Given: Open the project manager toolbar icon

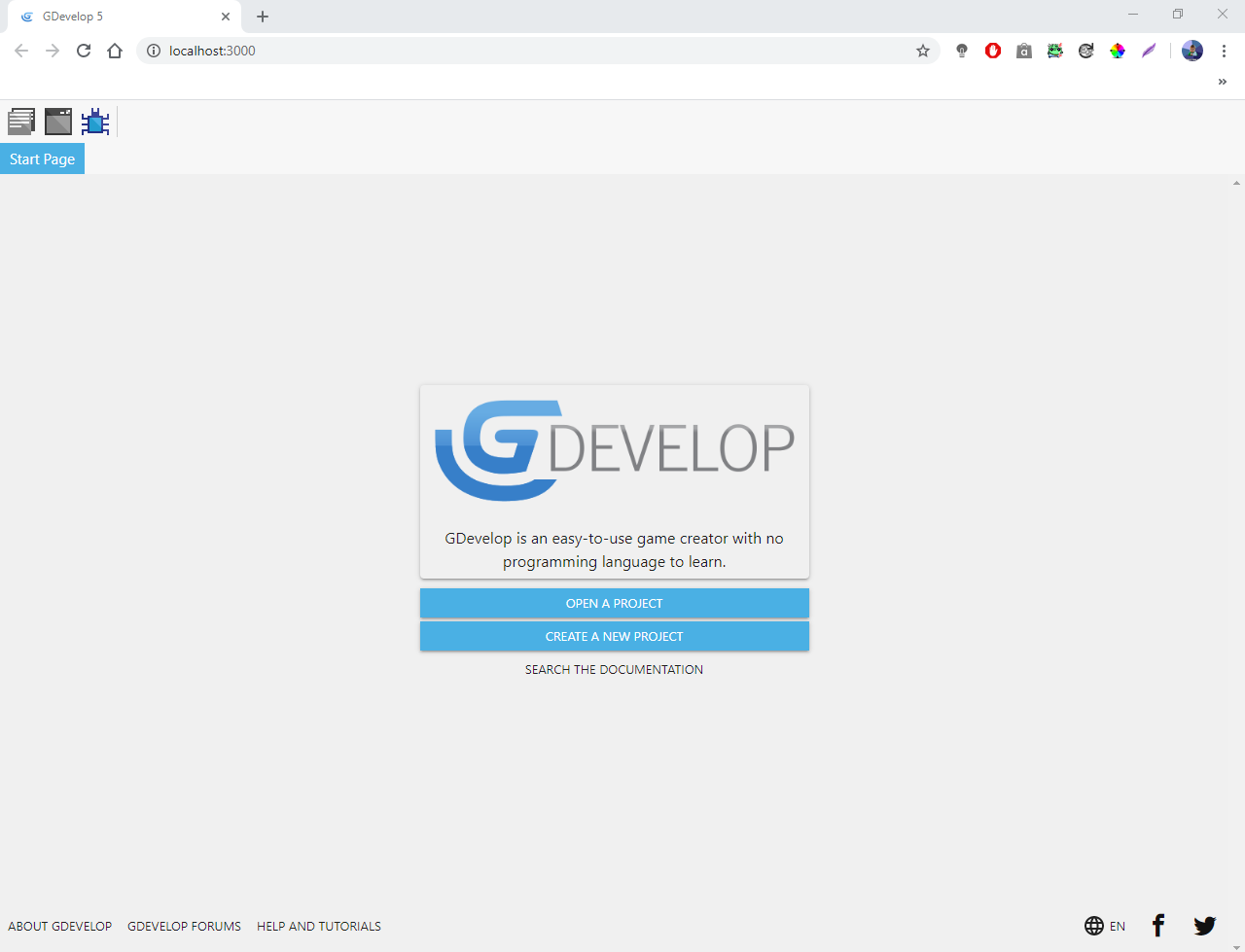Looking at the screenshot, I should coord(21,122).
